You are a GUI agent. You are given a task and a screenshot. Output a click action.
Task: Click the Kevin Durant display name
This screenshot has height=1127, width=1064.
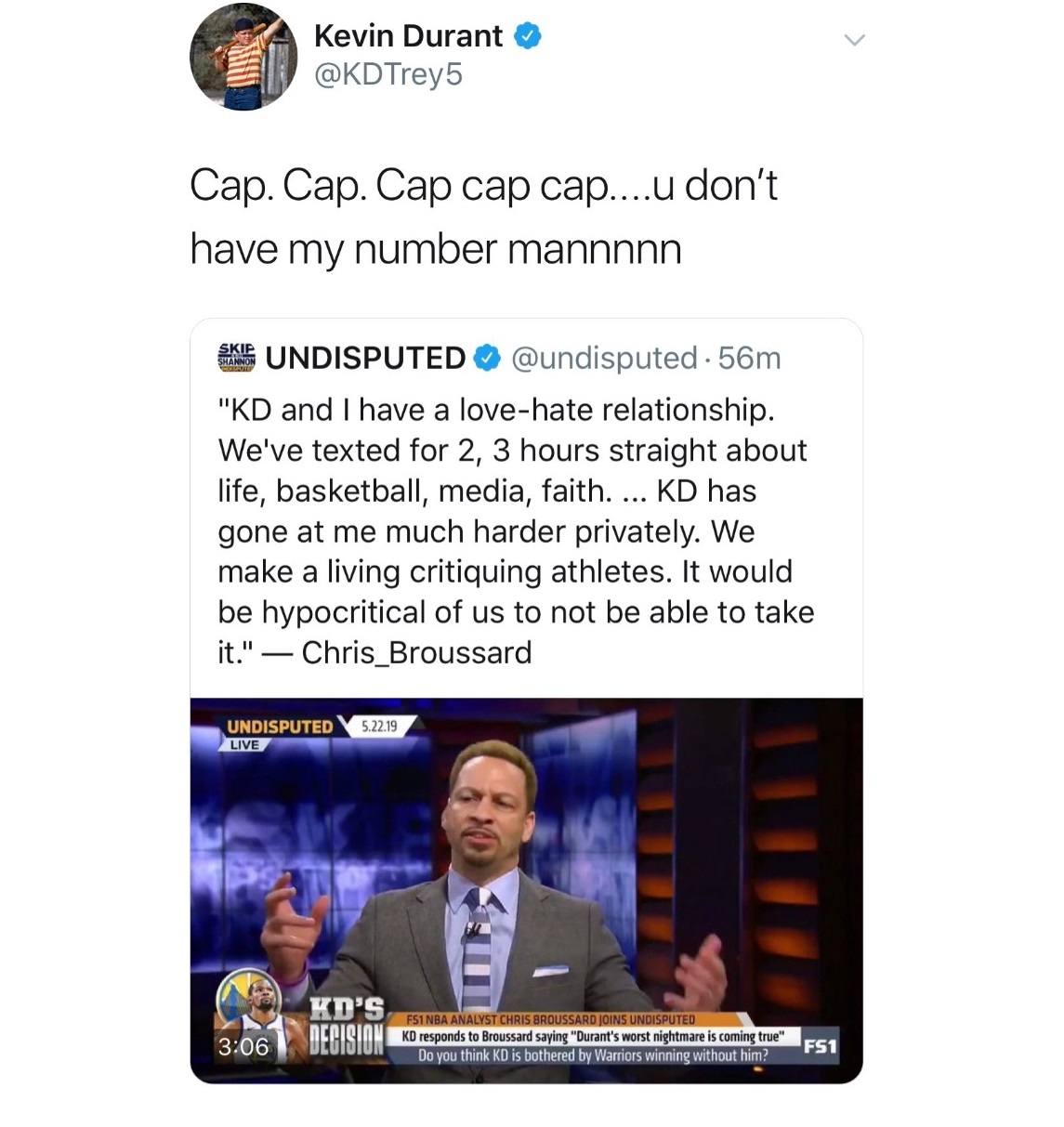point(408,36)
